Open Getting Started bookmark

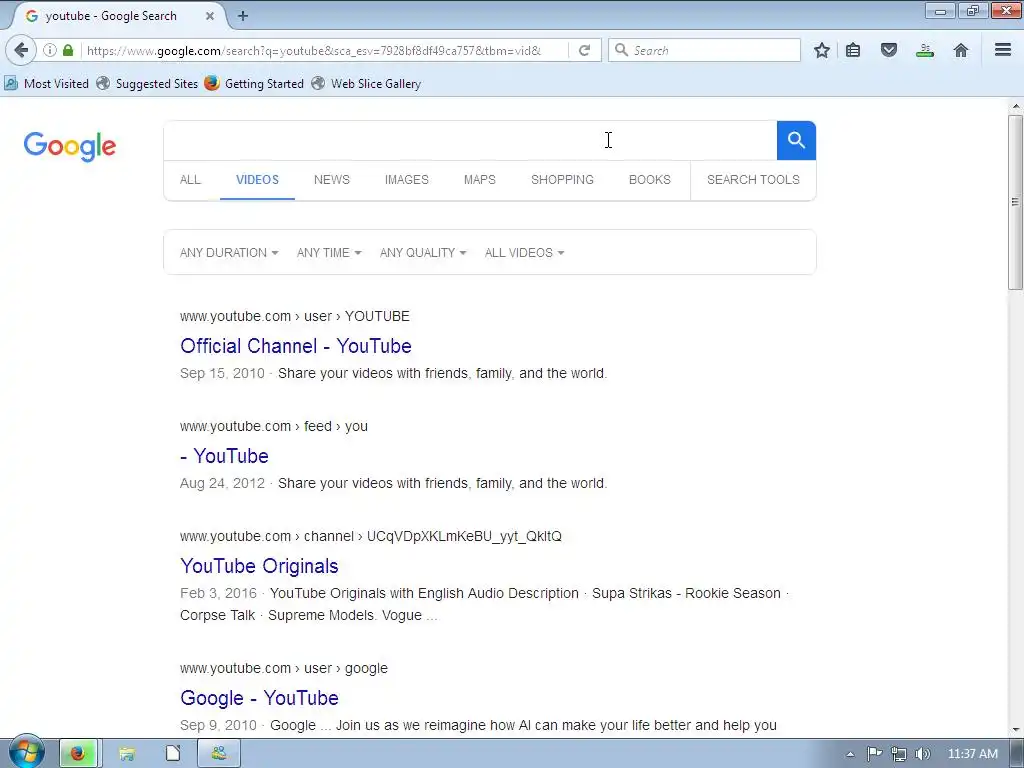click(254, 84)
